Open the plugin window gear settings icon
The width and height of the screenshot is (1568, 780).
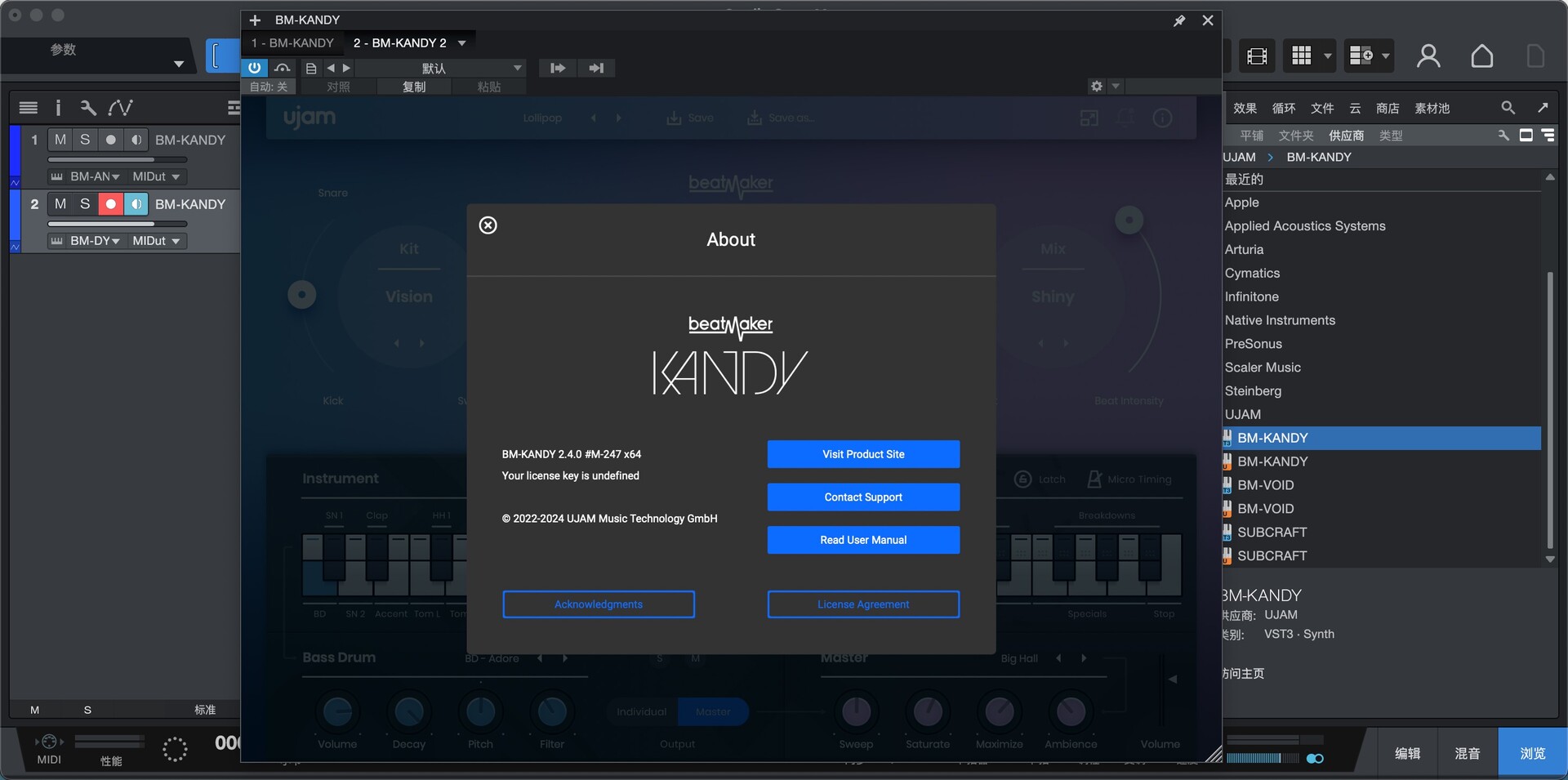coord(1097,87)
